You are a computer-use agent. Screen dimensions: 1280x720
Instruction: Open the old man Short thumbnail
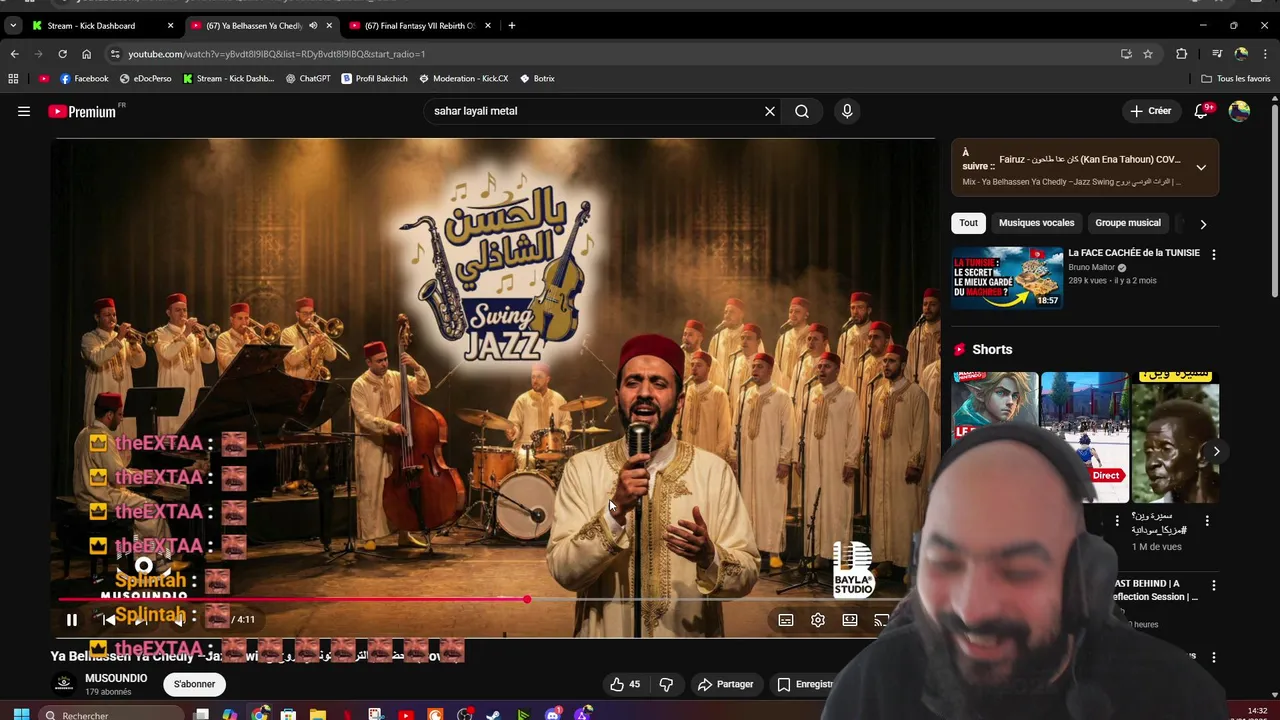pos(1176,437)
